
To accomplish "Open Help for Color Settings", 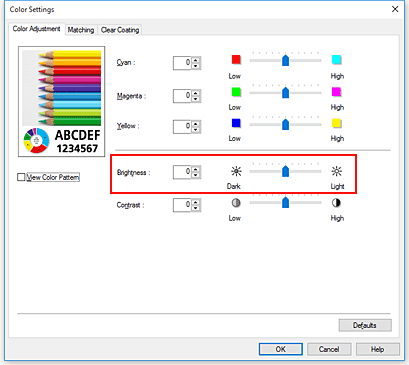I will pyautogui.click(x=378, y=349).
